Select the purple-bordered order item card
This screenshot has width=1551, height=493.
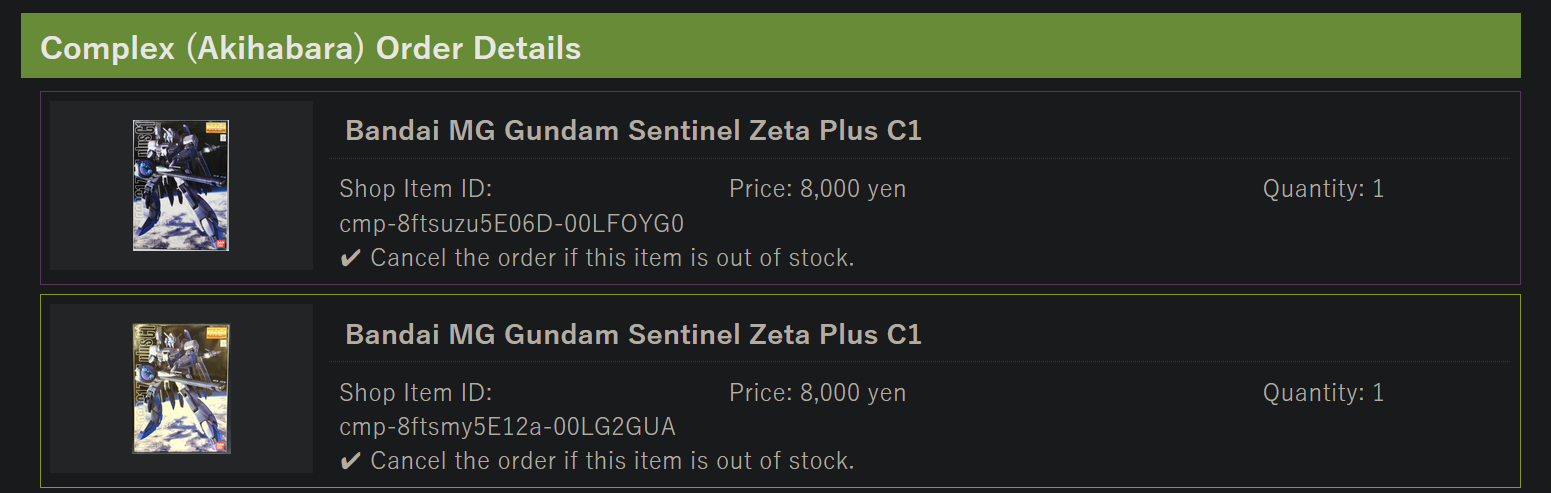(1100, 240)
